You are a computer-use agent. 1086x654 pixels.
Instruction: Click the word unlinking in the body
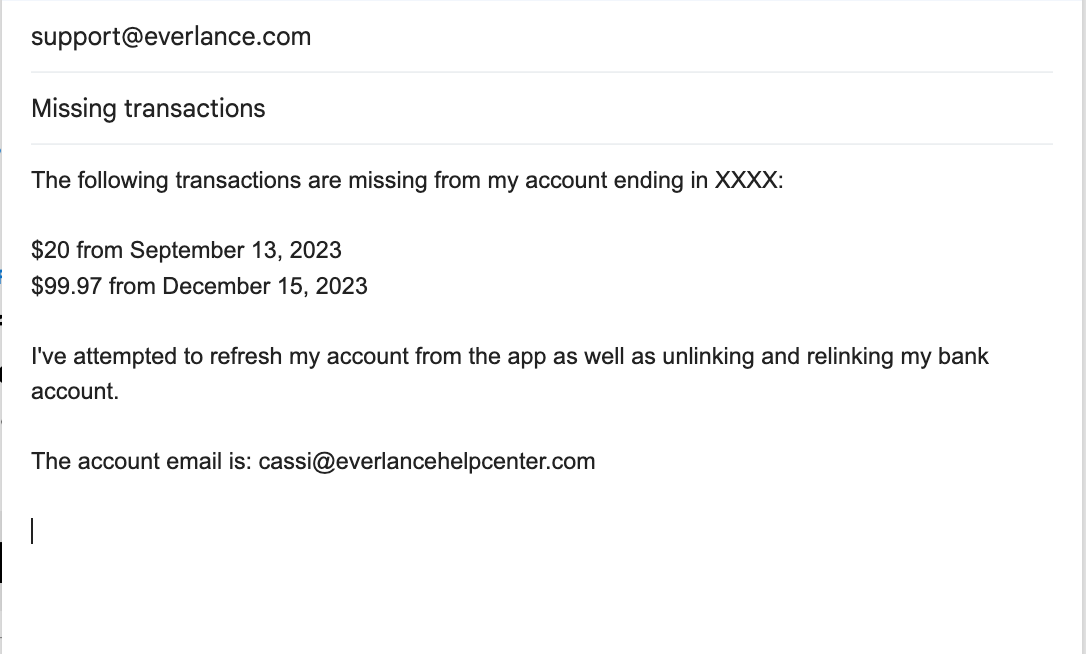(x=708, y=356)
